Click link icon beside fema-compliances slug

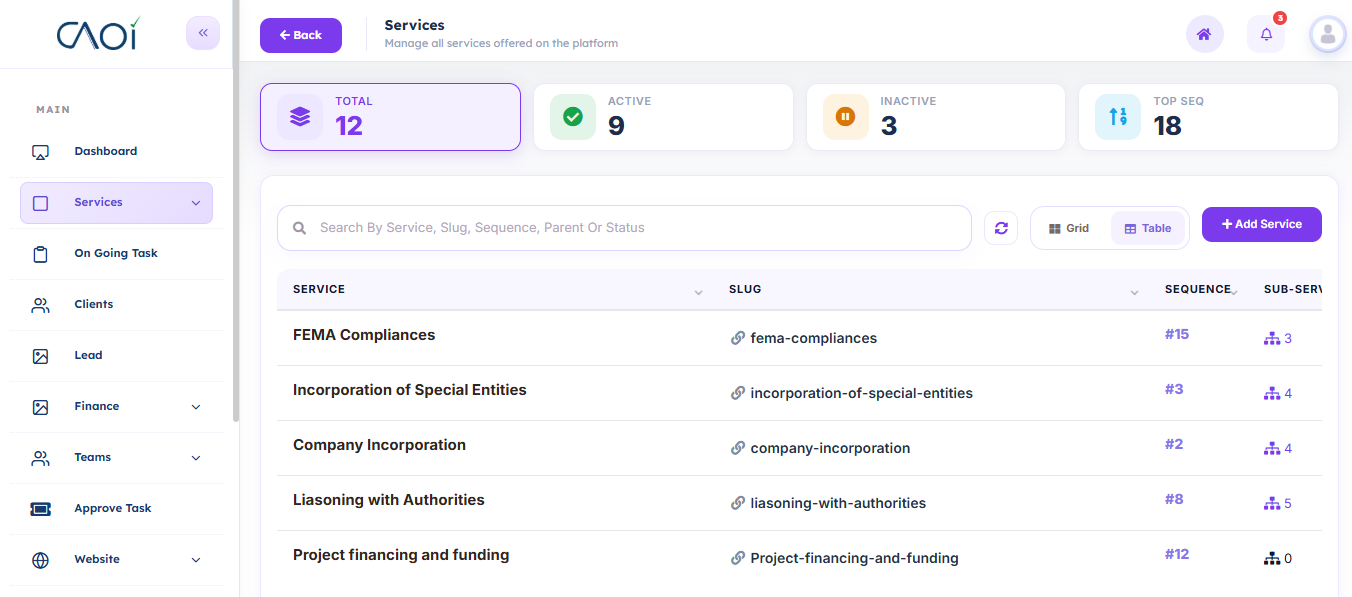[x=738, y=338]
